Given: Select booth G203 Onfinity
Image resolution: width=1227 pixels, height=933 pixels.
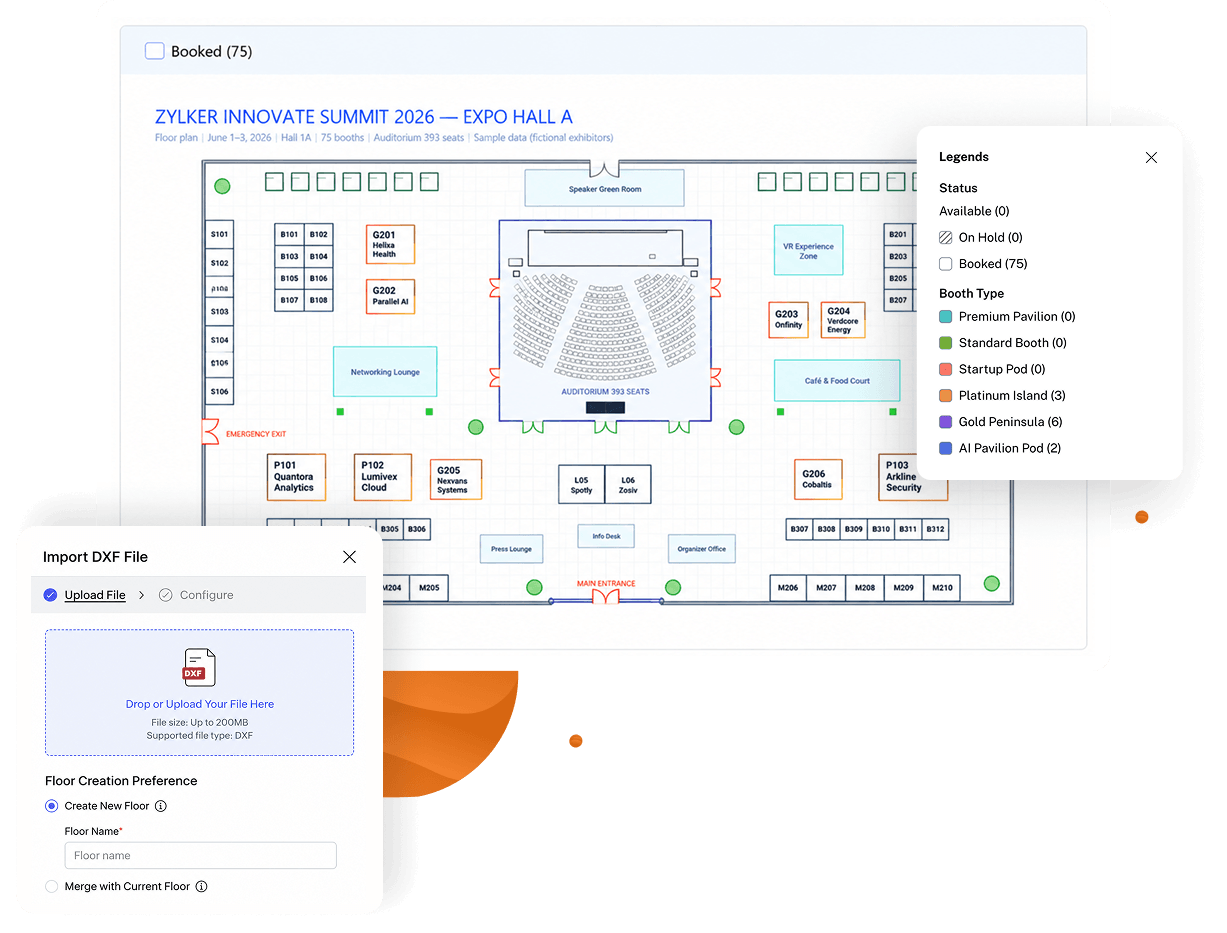Looking at the screenshot, I should (789, 320).
